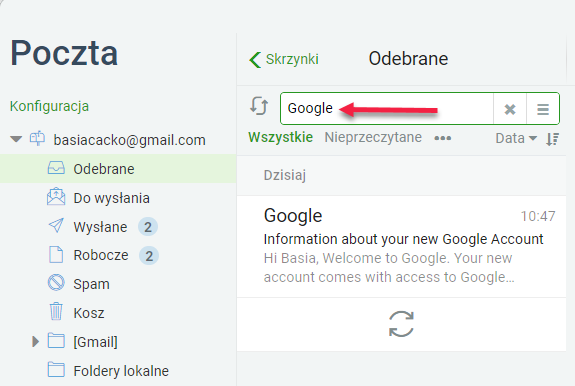Image resolution: width=575 pixels, height=386 pixels.
Task: Click the Poczta title
Action: click(x=64, y=53)
